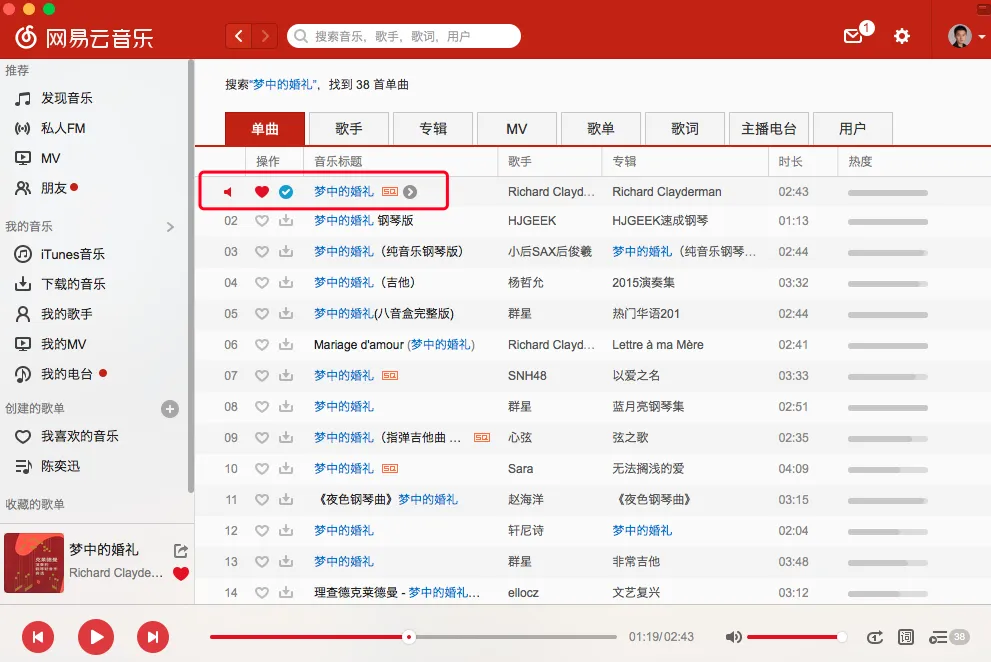Like song 03 by 小后SAX后俊羲
991x662 pixels.
262,252
